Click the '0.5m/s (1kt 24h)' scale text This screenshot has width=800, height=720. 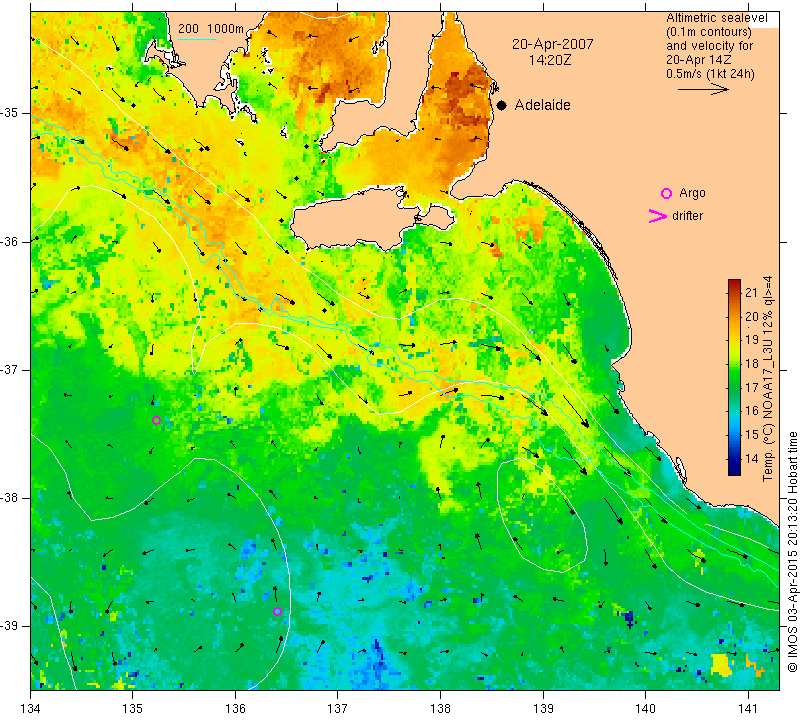[710, 74]
